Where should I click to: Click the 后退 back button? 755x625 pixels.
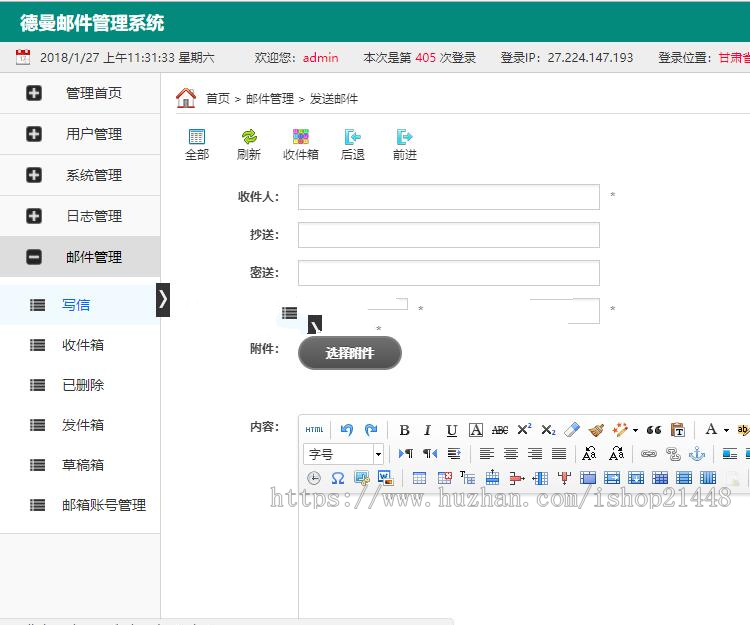(x=352, y=144)
